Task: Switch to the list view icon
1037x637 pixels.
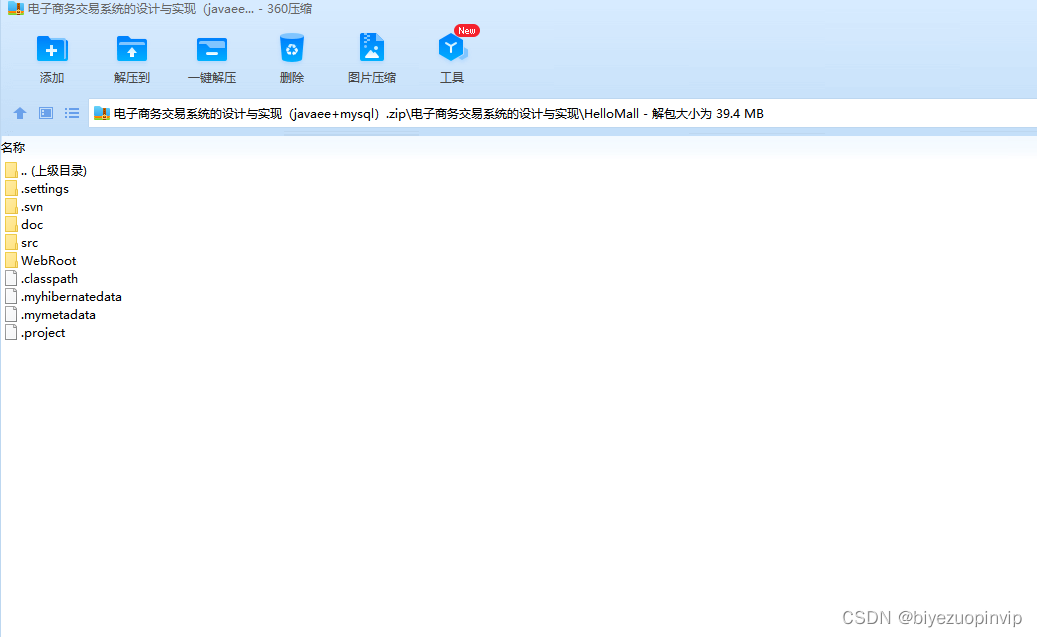Action: pos(71,113)
